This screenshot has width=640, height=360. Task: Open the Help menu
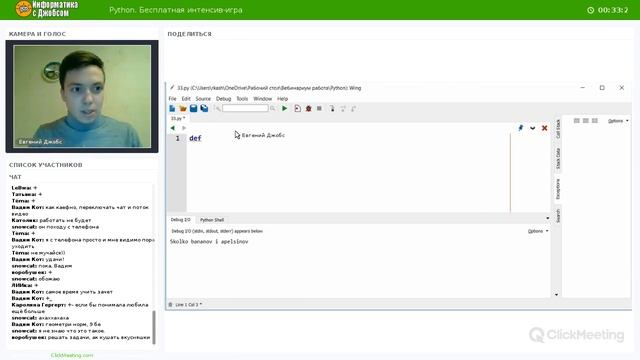(x=282, y=99)
